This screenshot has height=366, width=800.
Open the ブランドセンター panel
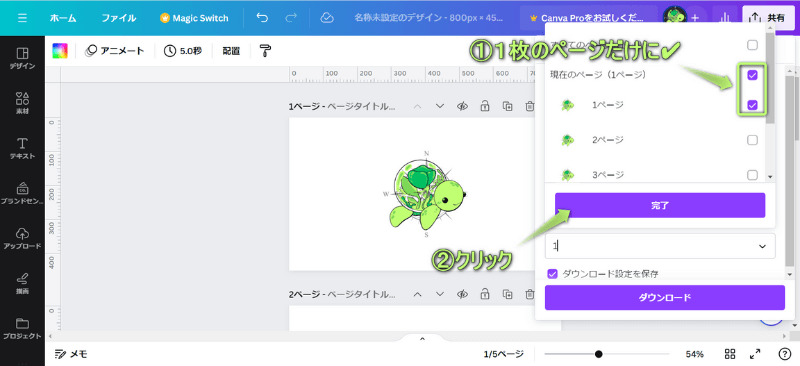click(22, 193)
